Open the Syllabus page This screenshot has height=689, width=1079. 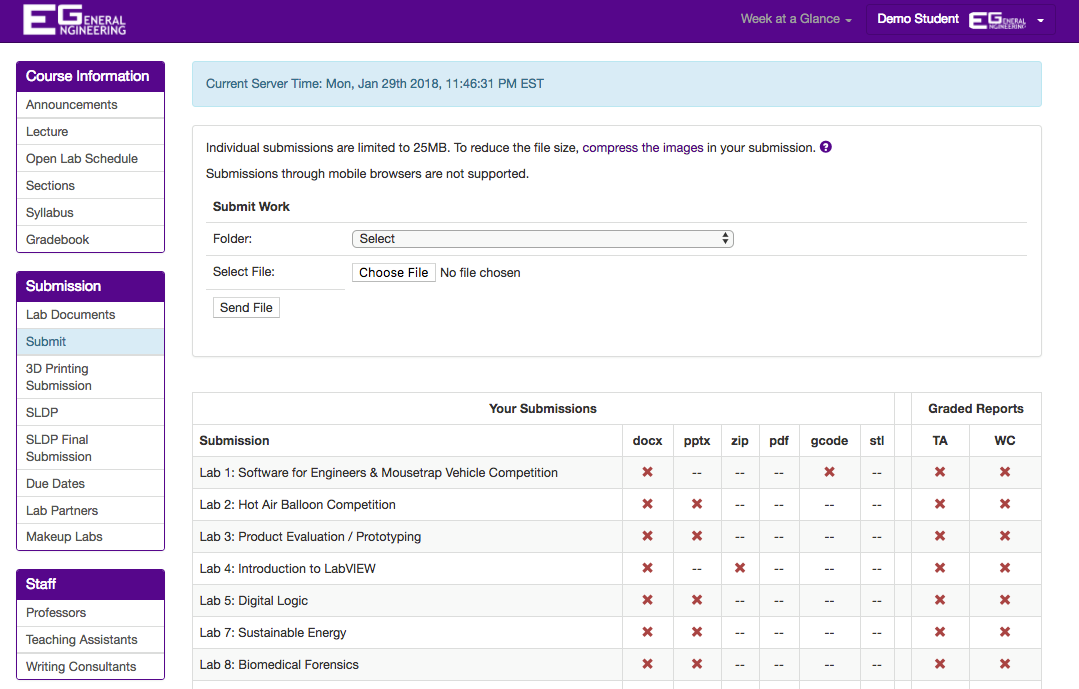click(90, 213)
